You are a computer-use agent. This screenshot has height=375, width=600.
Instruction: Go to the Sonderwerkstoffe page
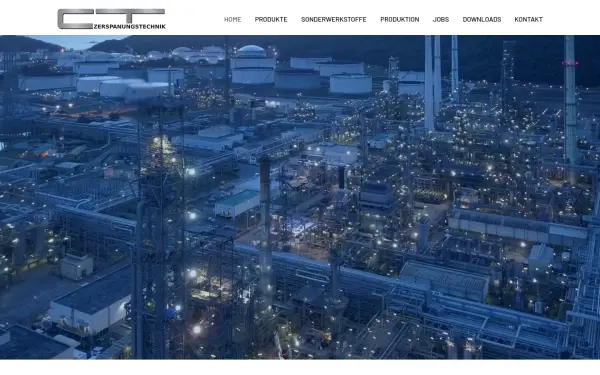click(x=334, y=20)
